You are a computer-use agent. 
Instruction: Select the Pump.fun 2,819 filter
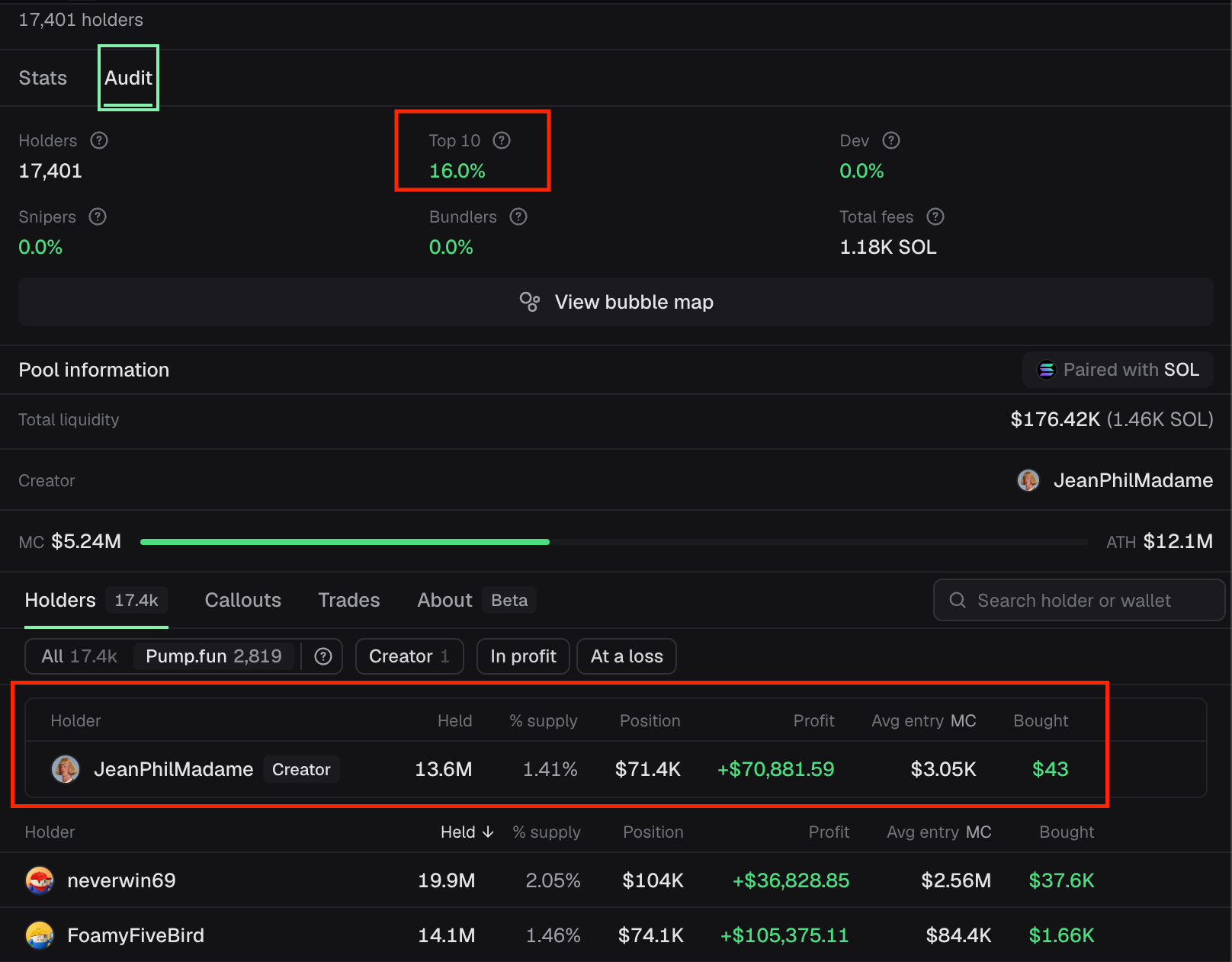(213, 656)
